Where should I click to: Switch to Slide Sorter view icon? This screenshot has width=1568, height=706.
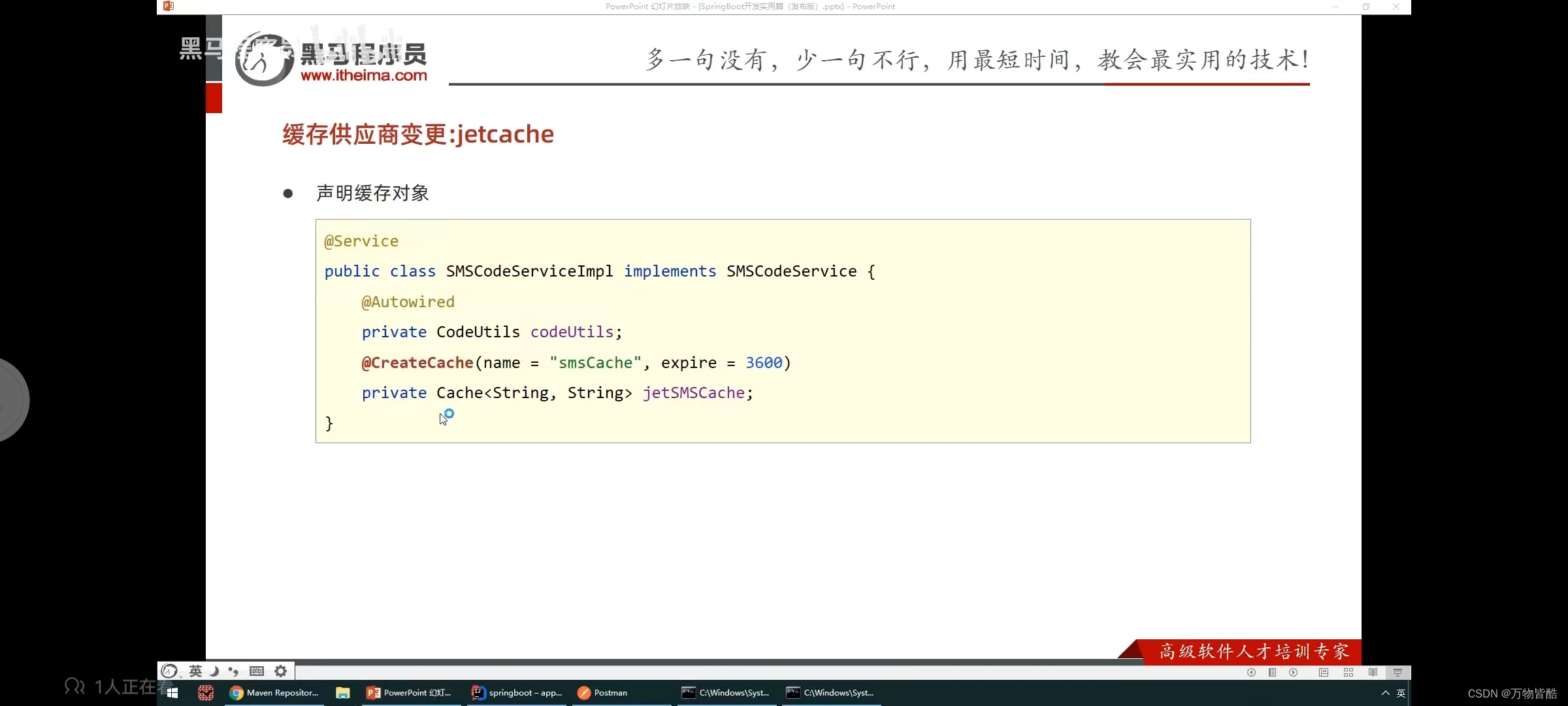coord(1348,673)
